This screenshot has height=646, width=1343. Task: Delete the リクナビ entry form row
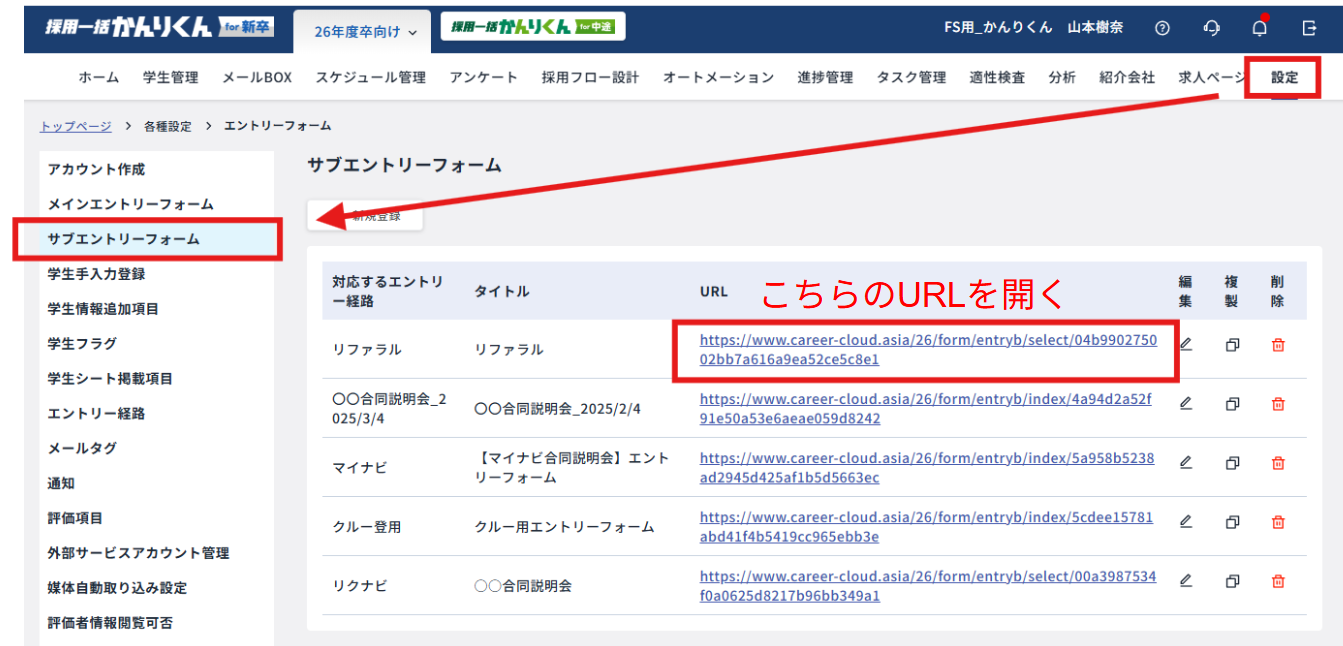(x=1278, y=581)
